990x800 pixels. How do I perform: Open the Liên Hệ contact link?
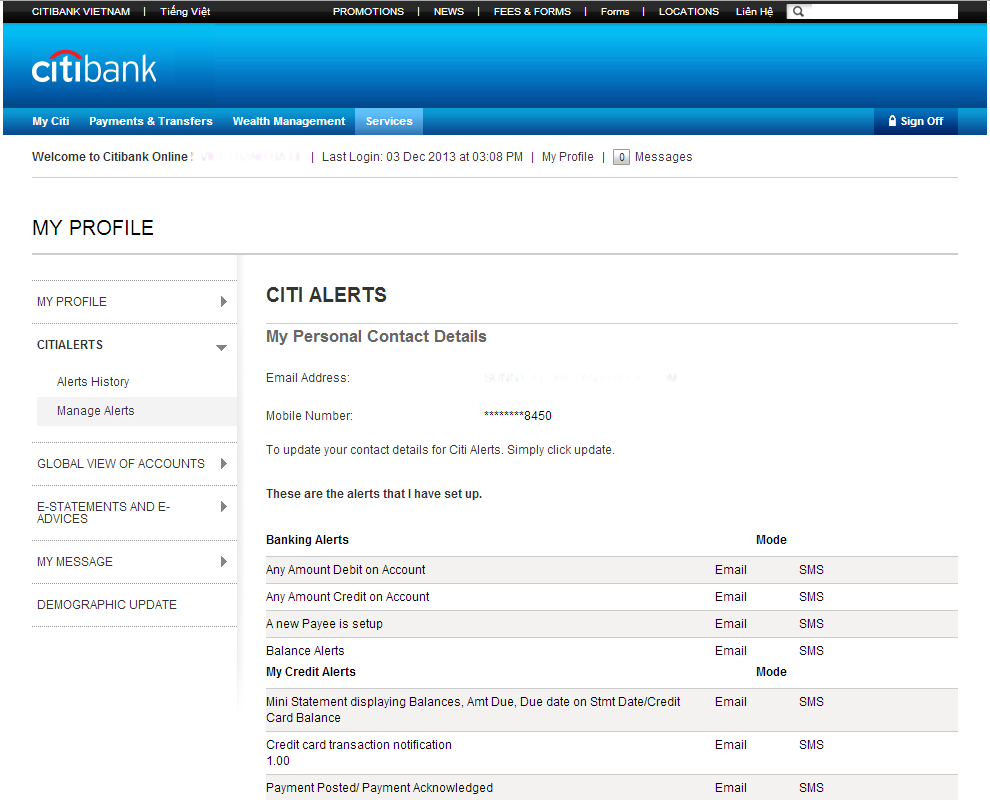point(754,11)
